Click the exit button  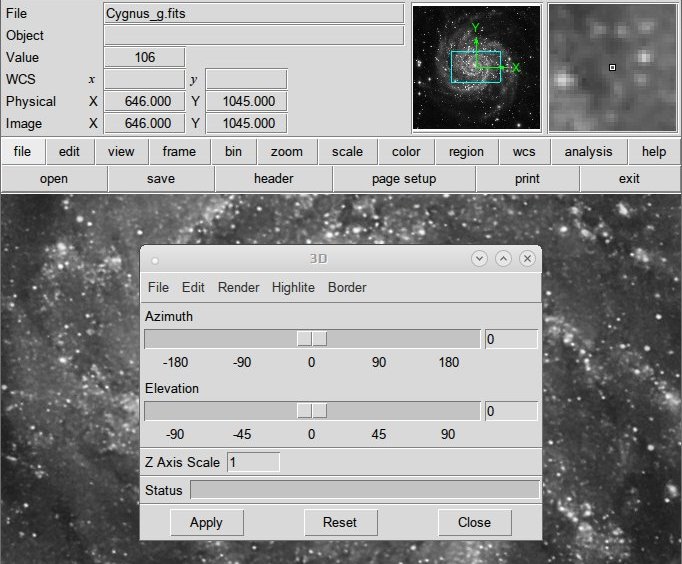(x=629, y=179)
